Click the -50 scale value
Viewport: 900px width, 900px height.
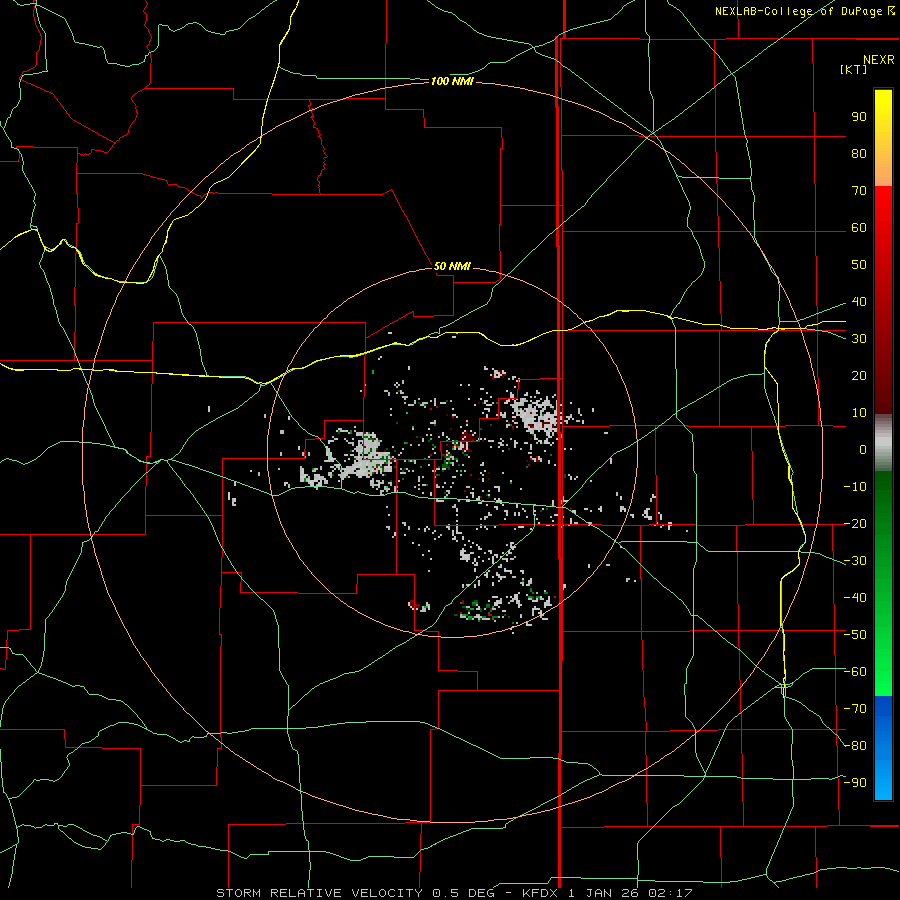855,635
